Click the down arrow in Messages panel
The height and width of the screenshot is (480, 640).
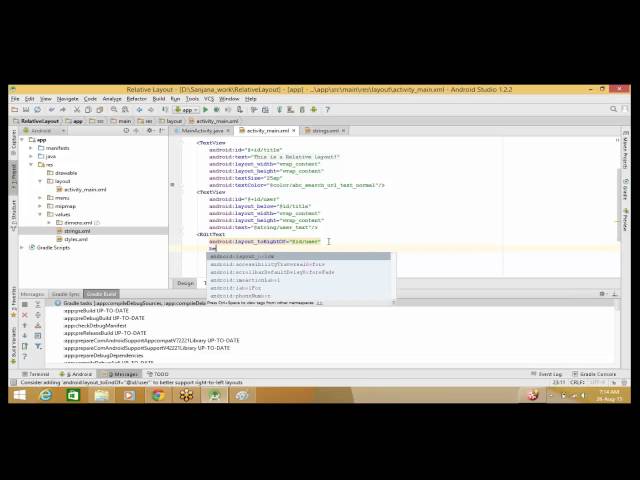coord(24,336)
